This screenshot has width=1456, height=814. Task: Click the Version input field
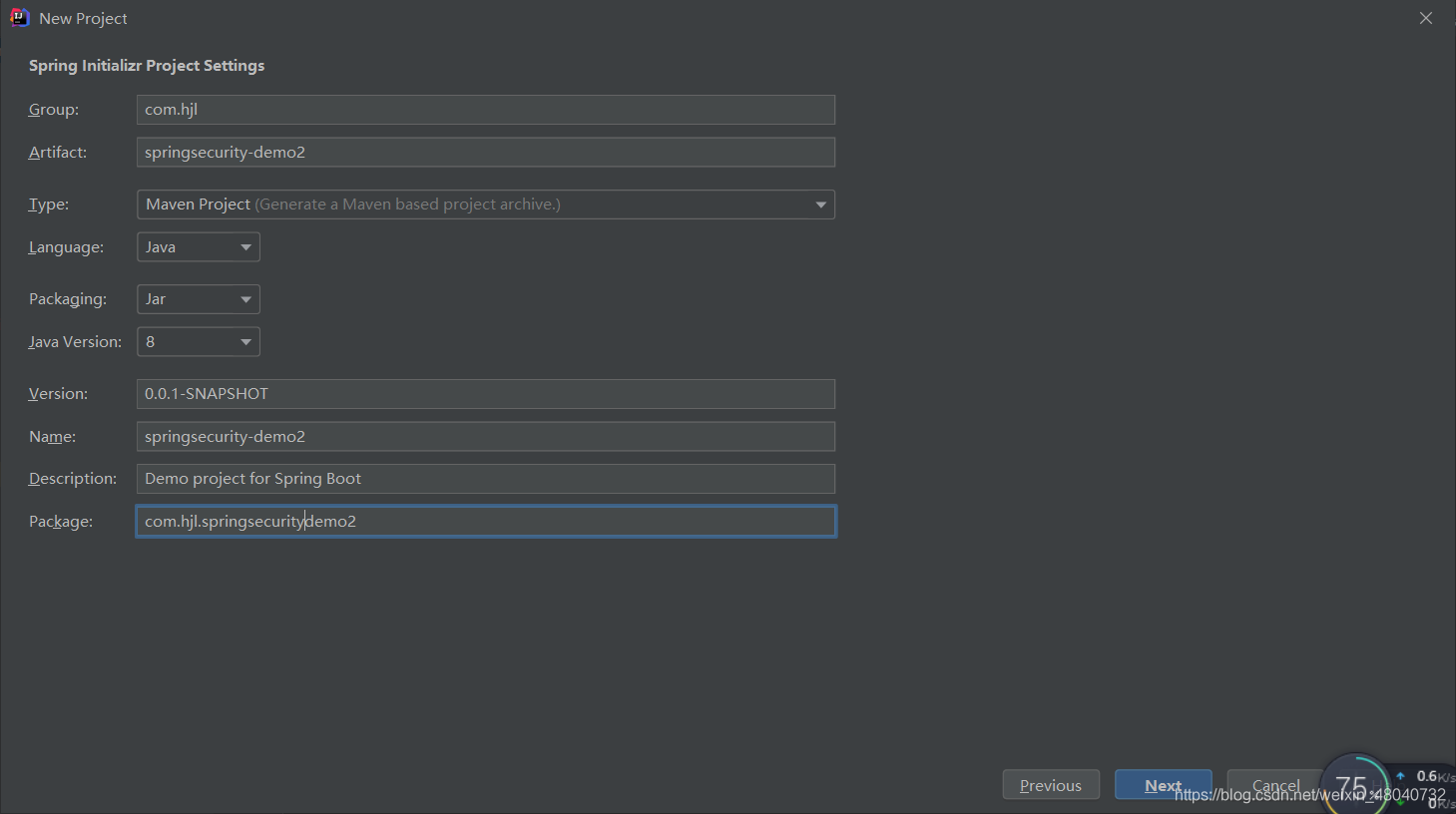(x=485, y=394)
